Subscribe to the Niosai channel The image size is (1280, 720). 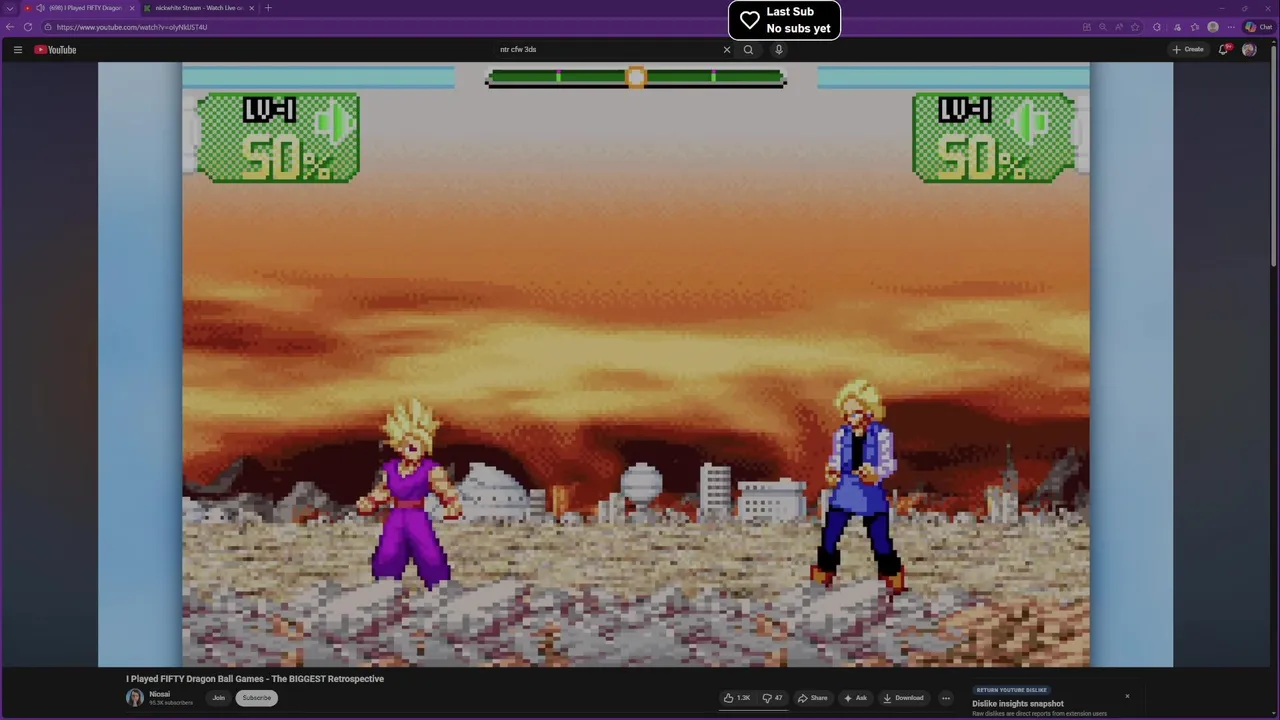(256, 698)
